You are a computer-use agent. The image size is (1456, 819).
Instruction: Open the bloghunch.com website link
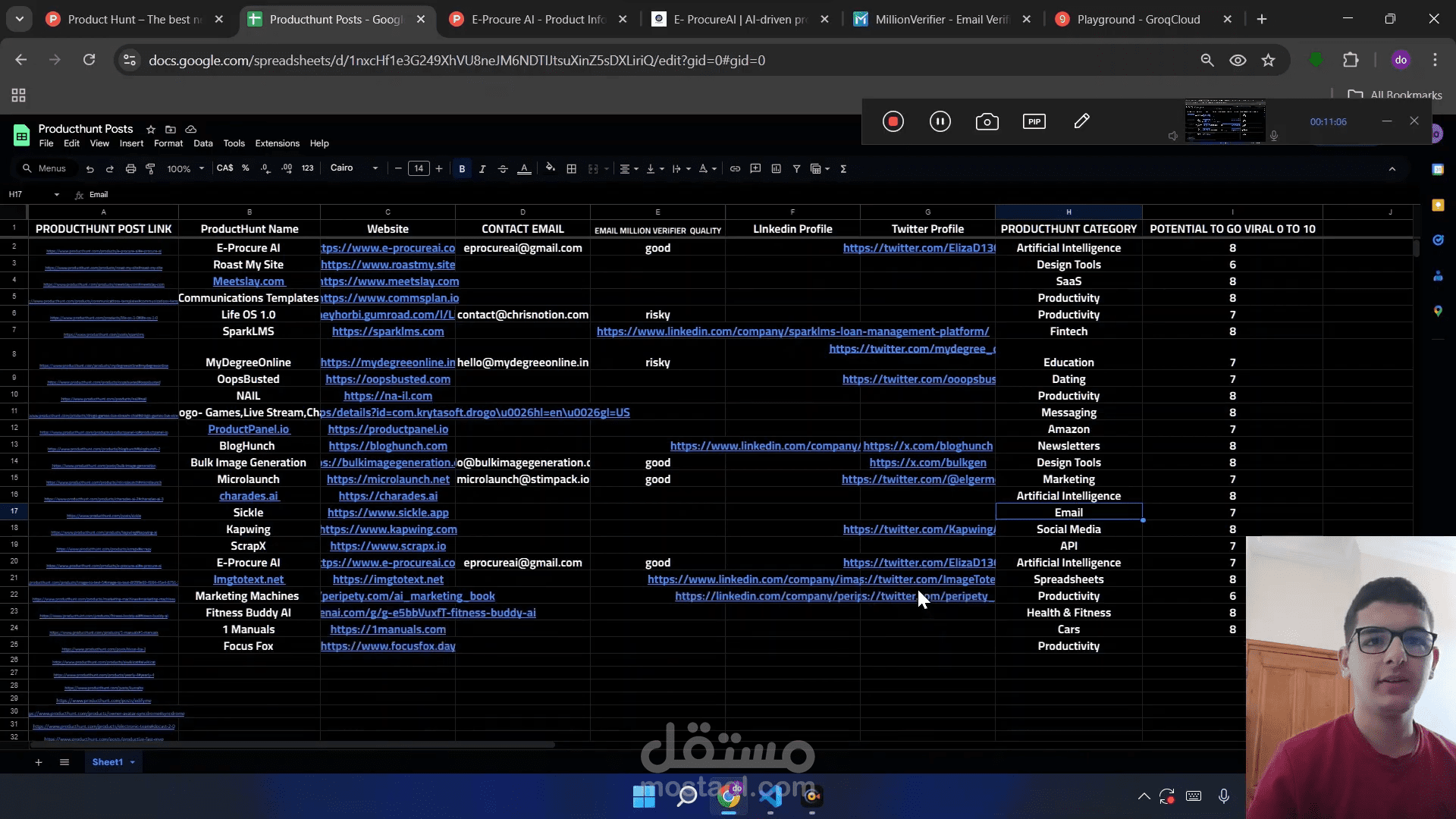pyautogui.click(x=388, y=446)
